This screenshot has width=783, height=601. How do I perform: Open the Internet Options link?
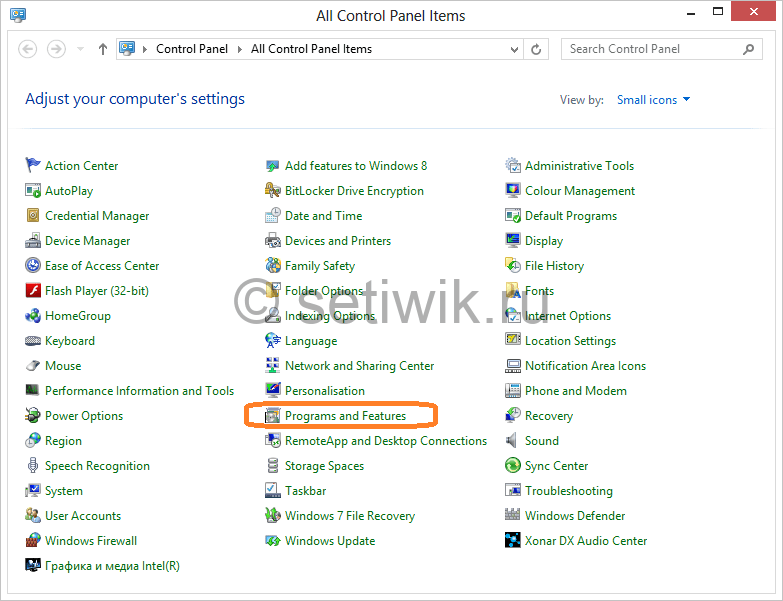[x=568, y=316]
